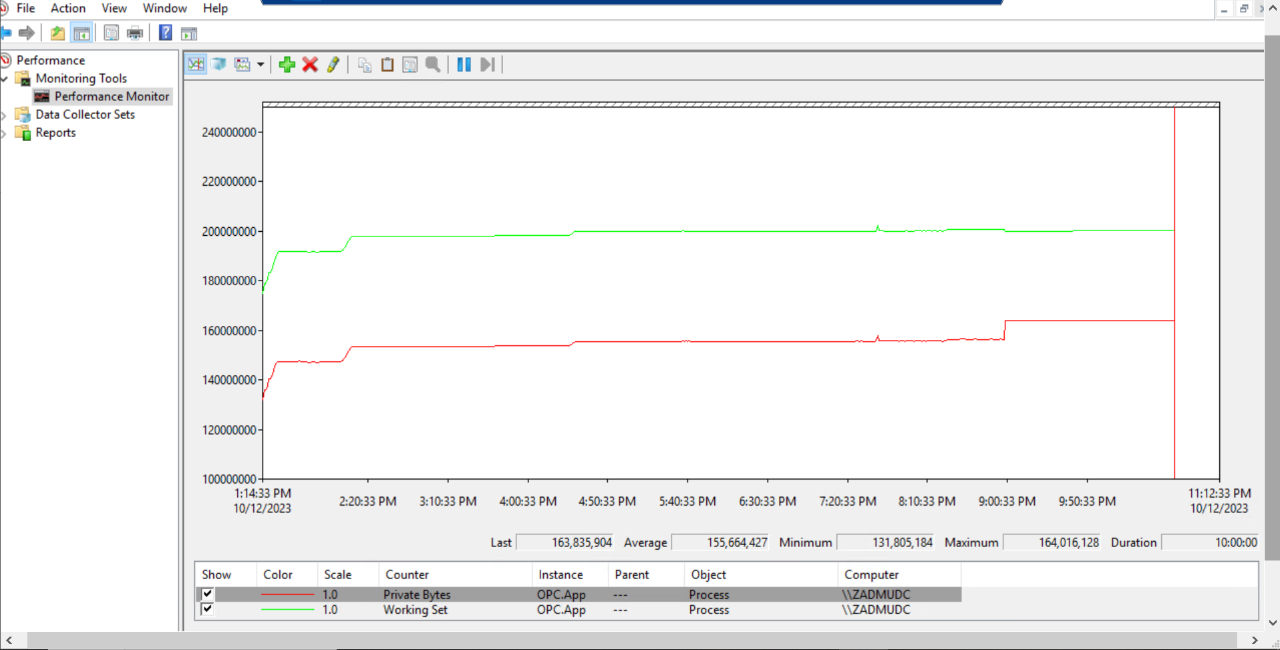The height and width of the screenshot is (650, 1280).
Task: Click the 1.0 scale of Private Bytes
Action: (x=330, y=595)
